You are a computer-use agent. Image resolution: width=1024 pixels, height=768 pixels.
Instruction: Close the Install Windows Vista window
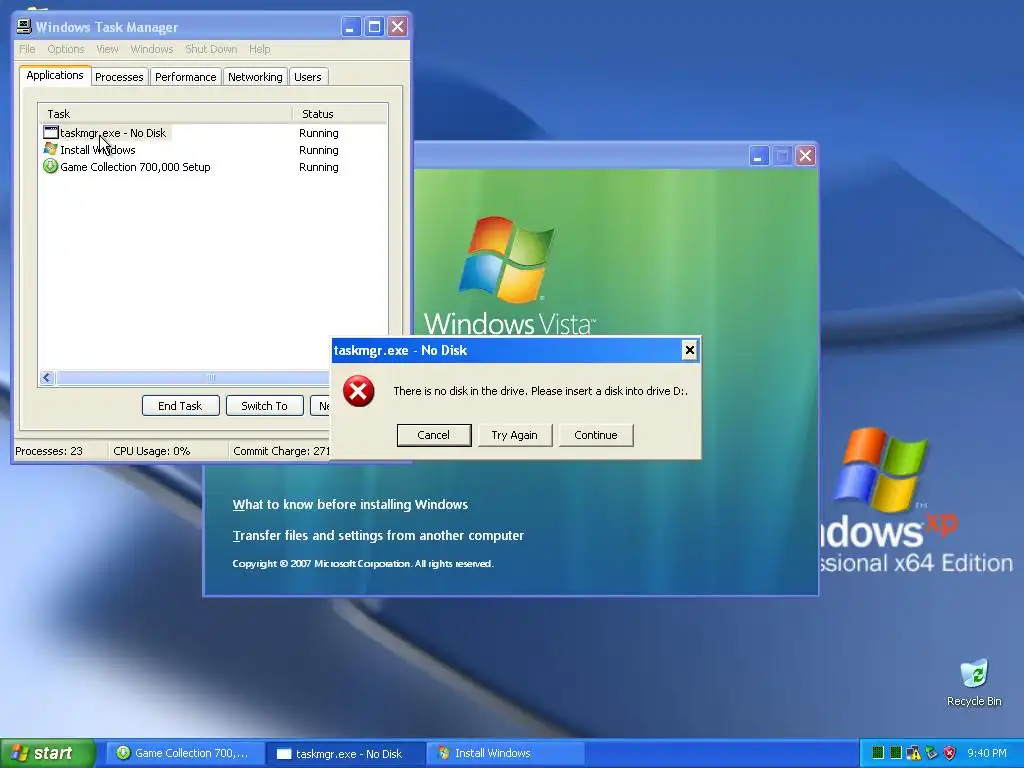coord(806,156)
